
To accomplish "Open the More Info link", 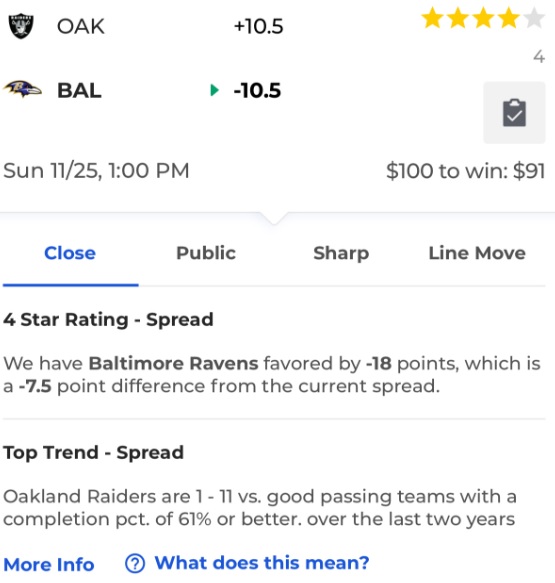I will pos(49,564).
